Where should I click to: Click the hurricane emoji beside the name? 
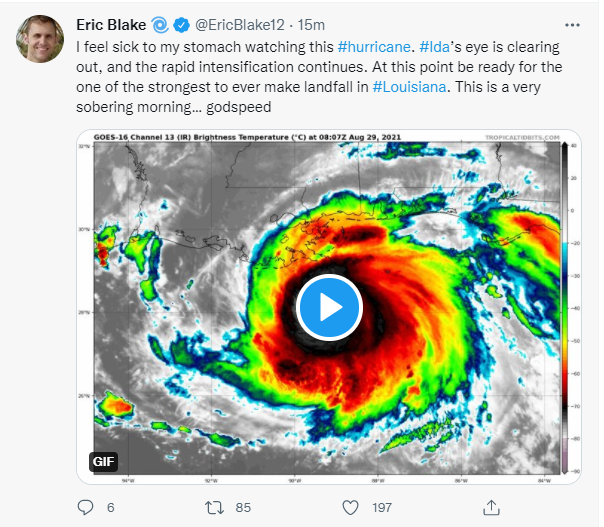pos(161,24)
